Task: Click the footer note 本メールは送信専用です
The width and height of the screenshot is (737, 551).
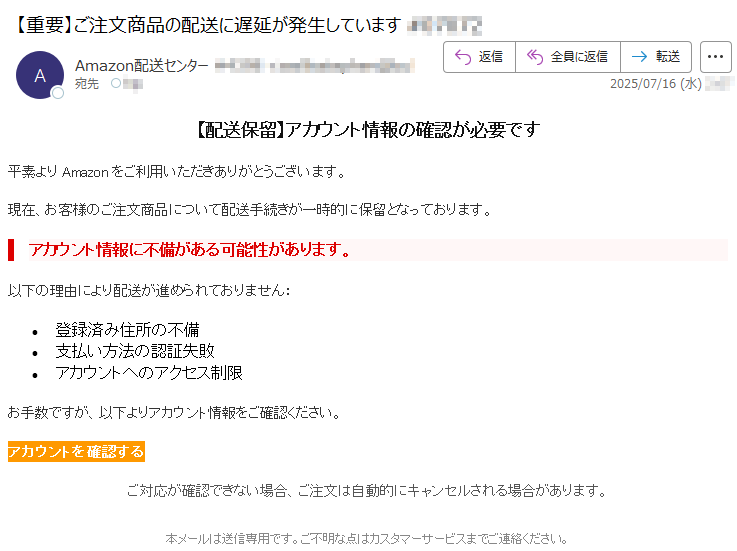Action: (367, 538)
